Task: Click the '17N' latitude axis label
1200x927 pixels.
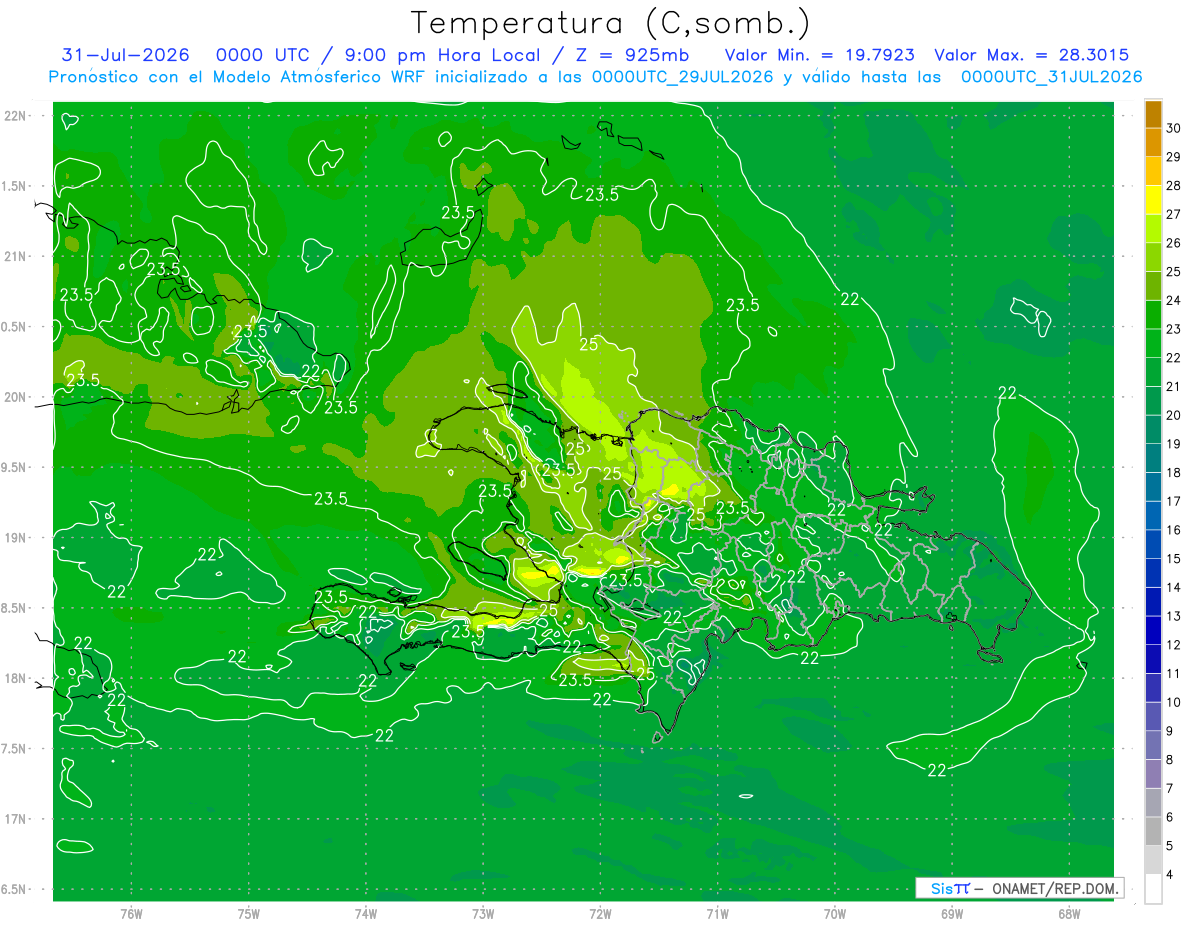Action: [x=17, y=819]
